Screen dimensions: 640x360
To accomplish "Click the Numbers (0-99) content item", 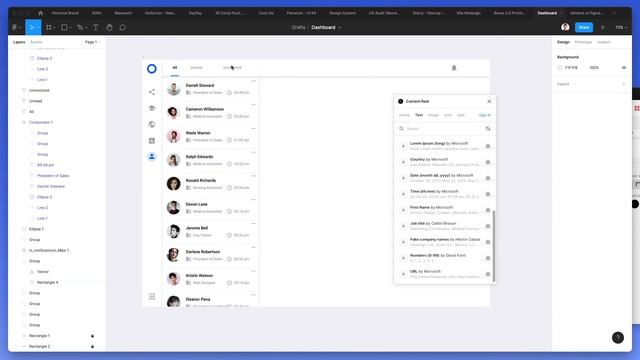I will 444,258.
